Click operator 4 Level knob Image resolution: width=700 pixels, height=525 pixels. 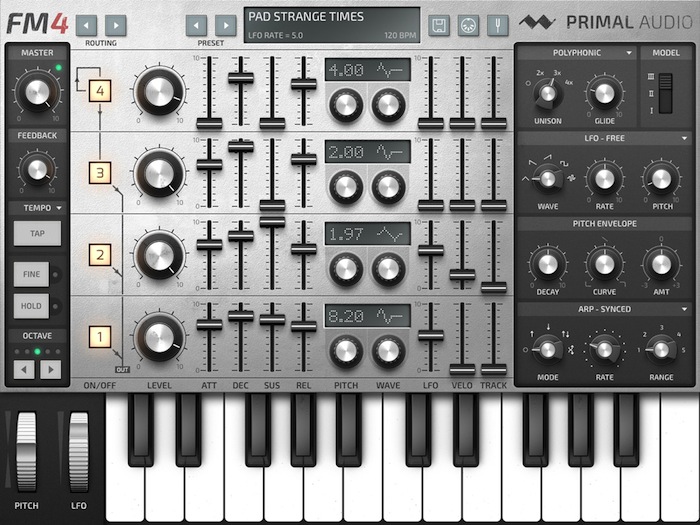[x=159, y=91]
